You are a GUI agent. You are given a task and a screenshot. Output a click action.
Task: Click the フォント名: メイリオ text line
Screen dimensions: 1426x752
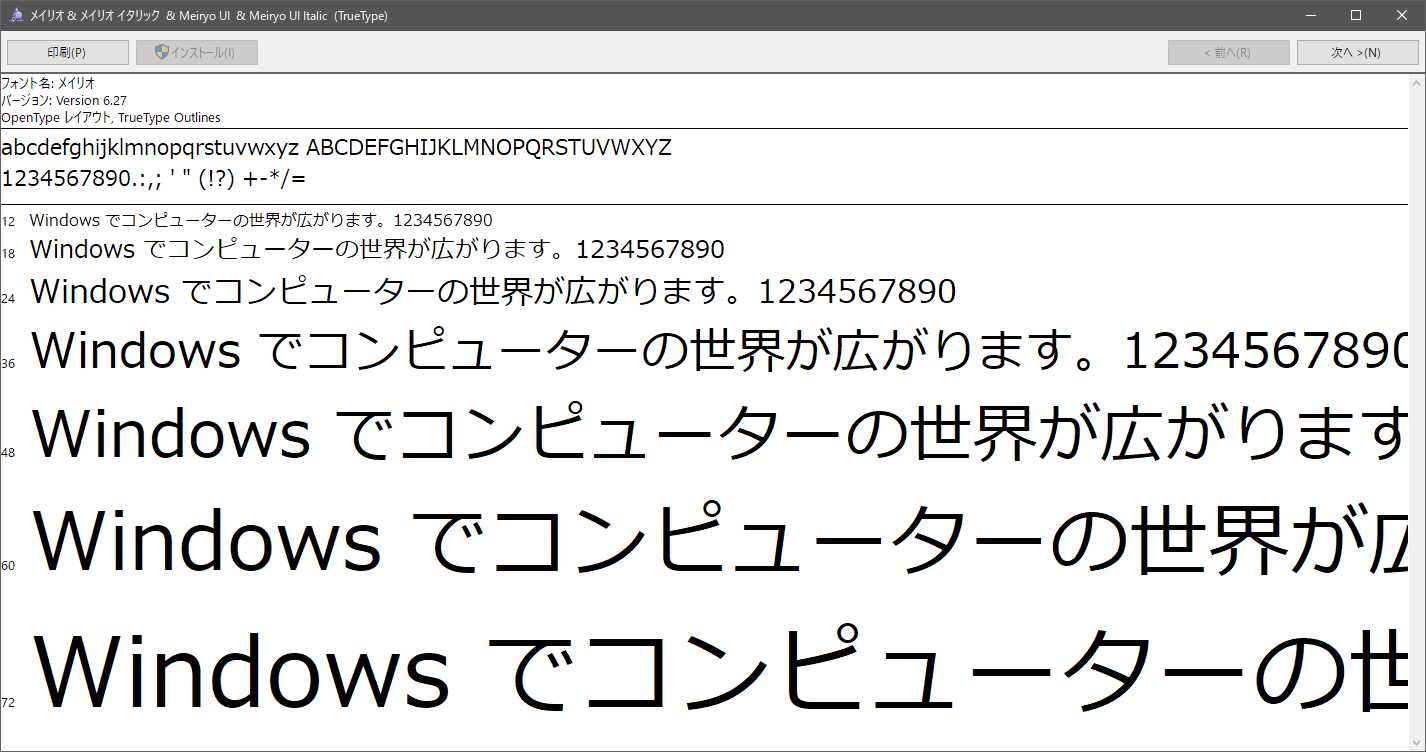(x=48, y=83)
